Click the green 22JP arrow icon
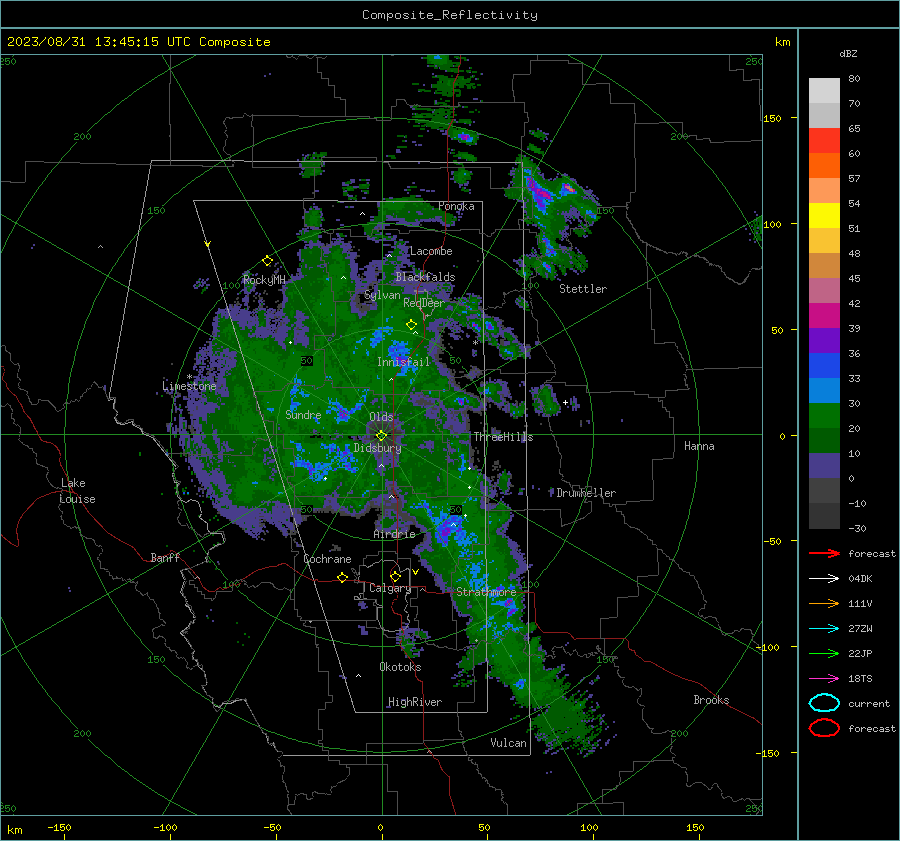 (824, 653)
